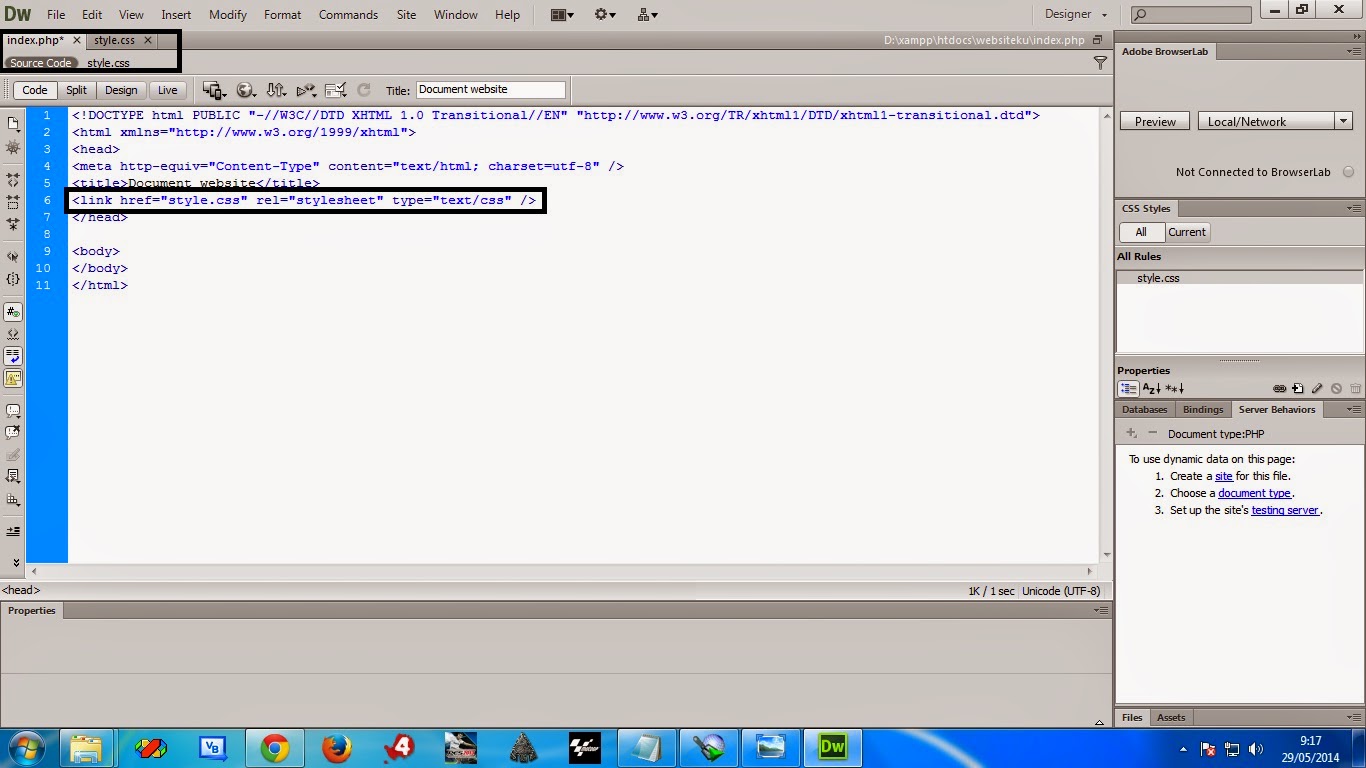Select Parent Tag coding toolbar icon
Screen dimensions: 1366x768
[13, 257]
